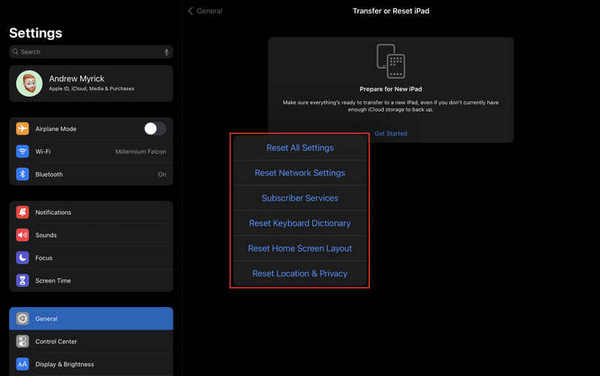
Task: Open the Control Center settings row
Action: coord(91,341)
